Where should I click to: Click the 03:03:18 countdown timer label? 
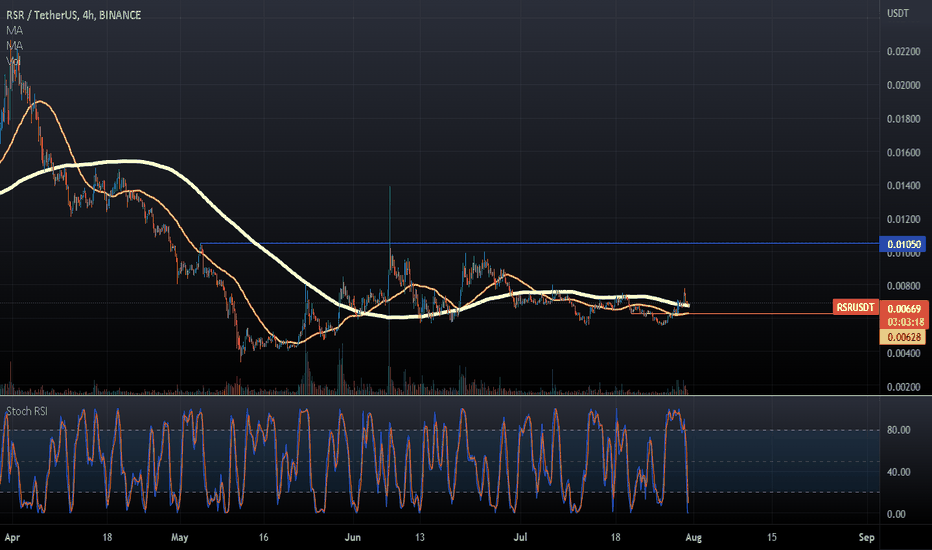point(903,322)
